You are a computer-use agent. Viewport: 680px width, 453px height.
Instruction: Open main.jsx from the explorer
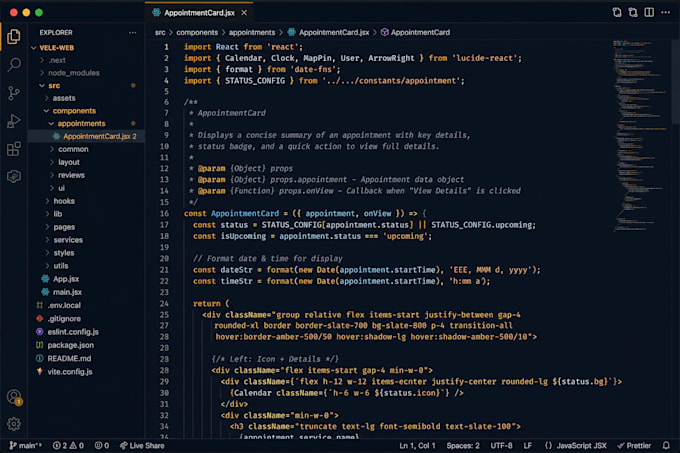87,292
